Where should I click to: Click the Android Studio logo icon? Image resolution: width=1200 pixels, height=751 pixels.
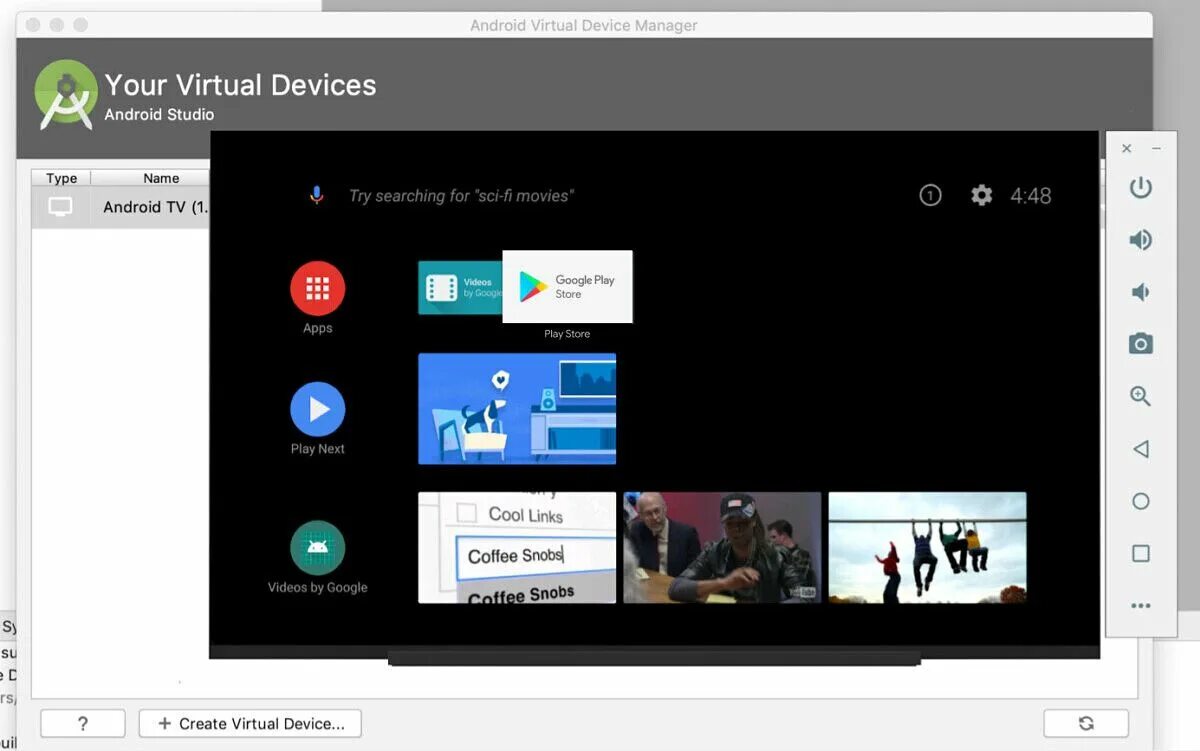[66, 95]
